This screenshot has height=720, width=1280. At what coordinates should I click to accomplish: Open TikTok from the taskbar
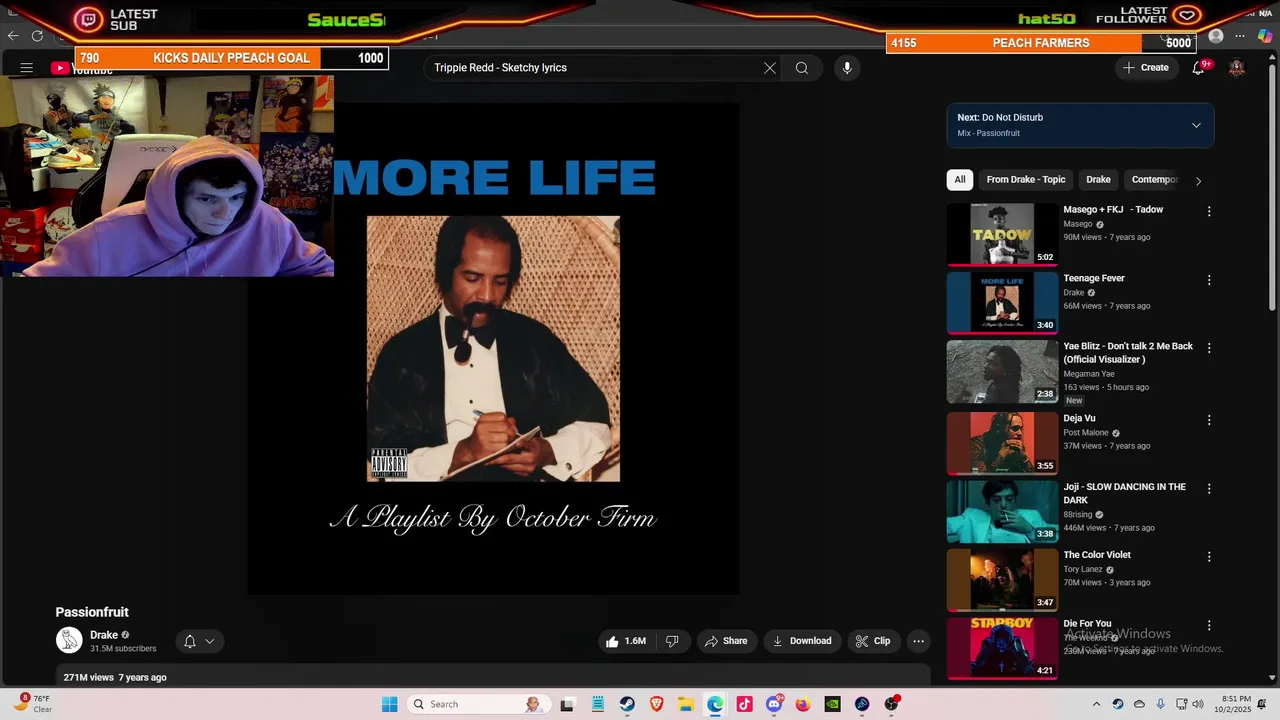click(744, 704)
